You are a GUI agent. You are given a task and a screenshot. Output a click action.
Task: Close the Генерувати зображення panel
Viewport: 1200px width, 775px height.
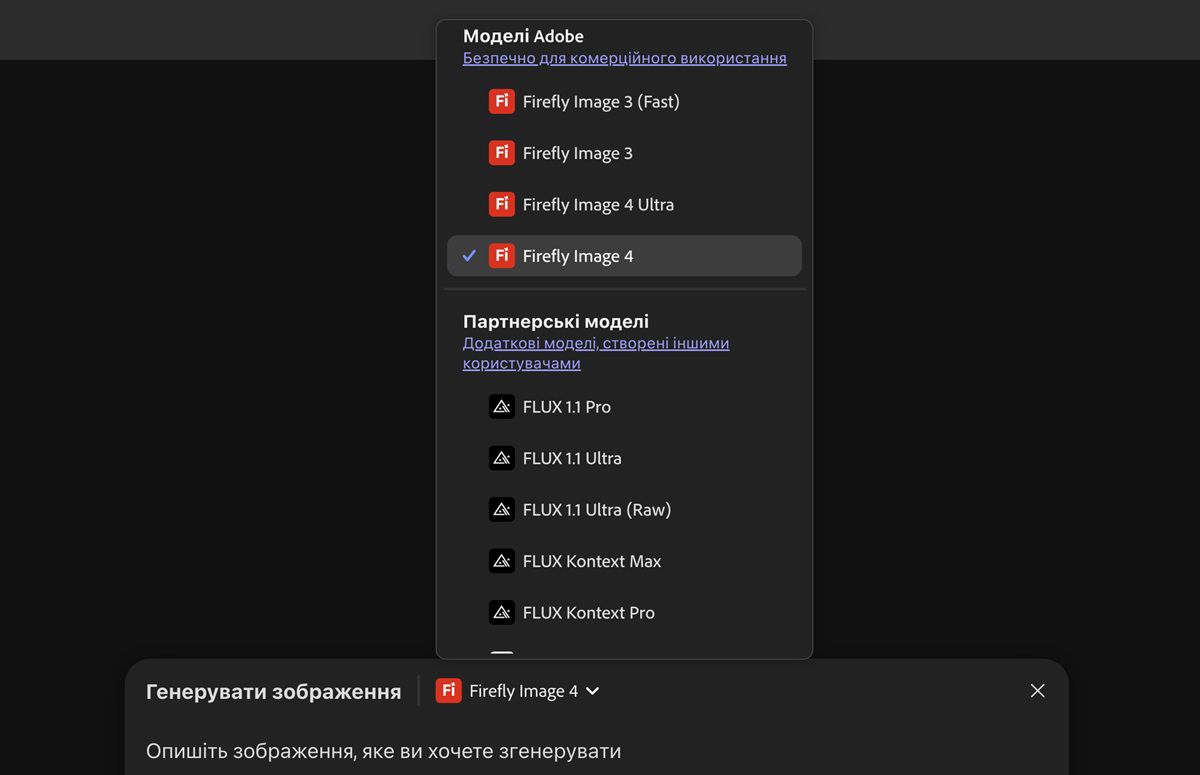[1037, 691]
